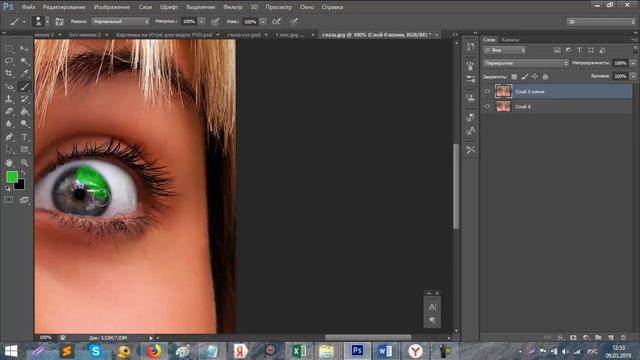Select the Rectangle shape tool

(24, 149)
